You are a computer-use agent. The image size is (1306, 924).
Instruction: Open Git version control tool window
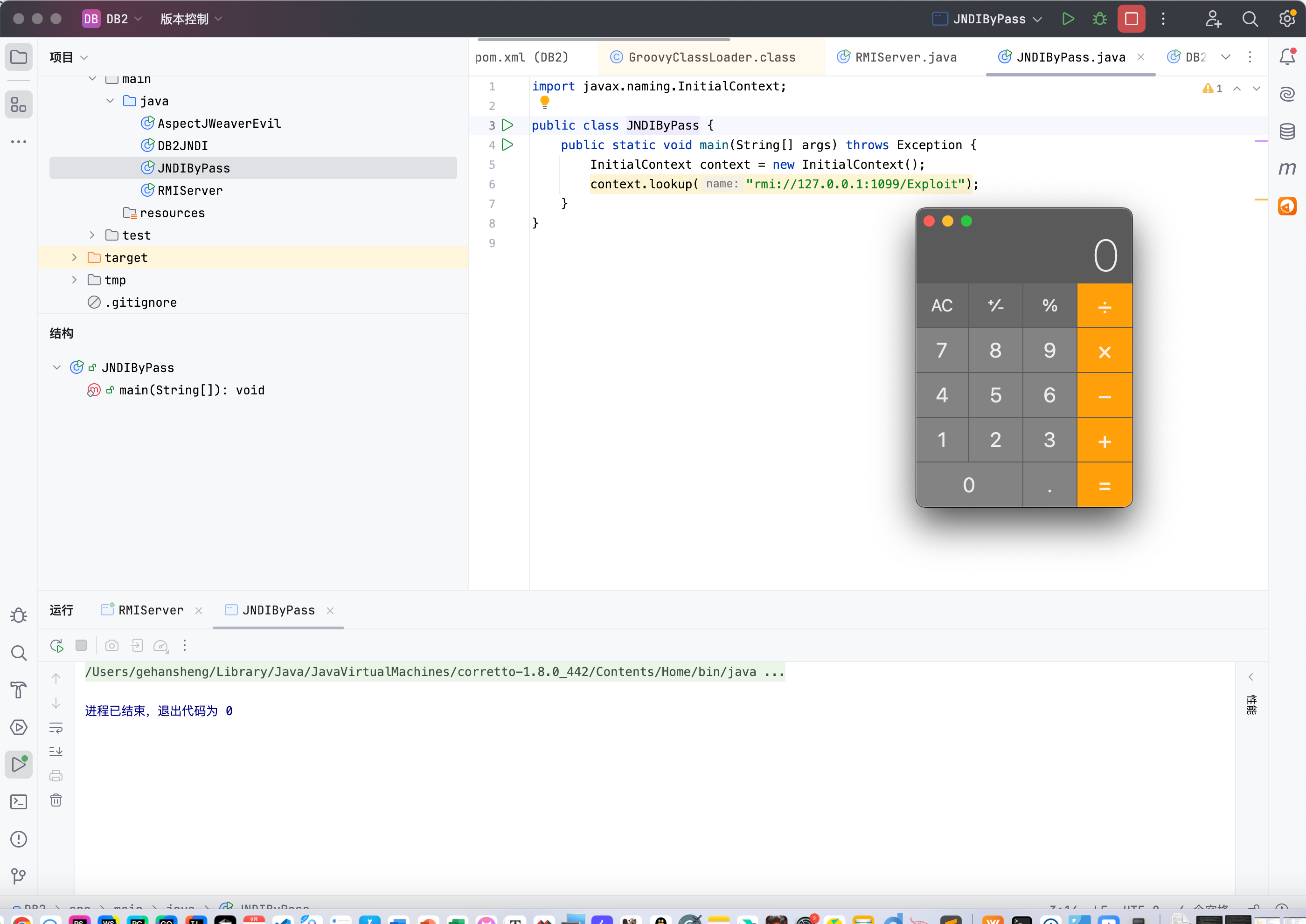19,876
